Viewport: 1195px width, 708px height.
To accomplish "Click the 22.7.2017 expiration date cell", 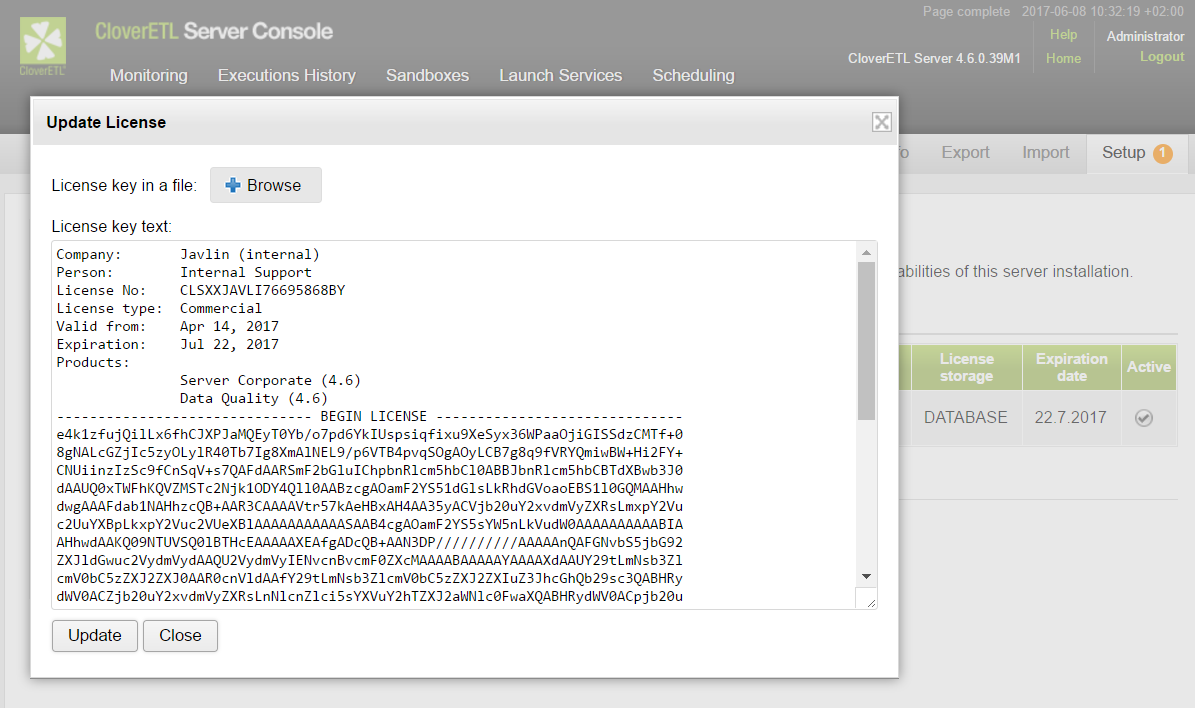I will tap(1070, 418).
